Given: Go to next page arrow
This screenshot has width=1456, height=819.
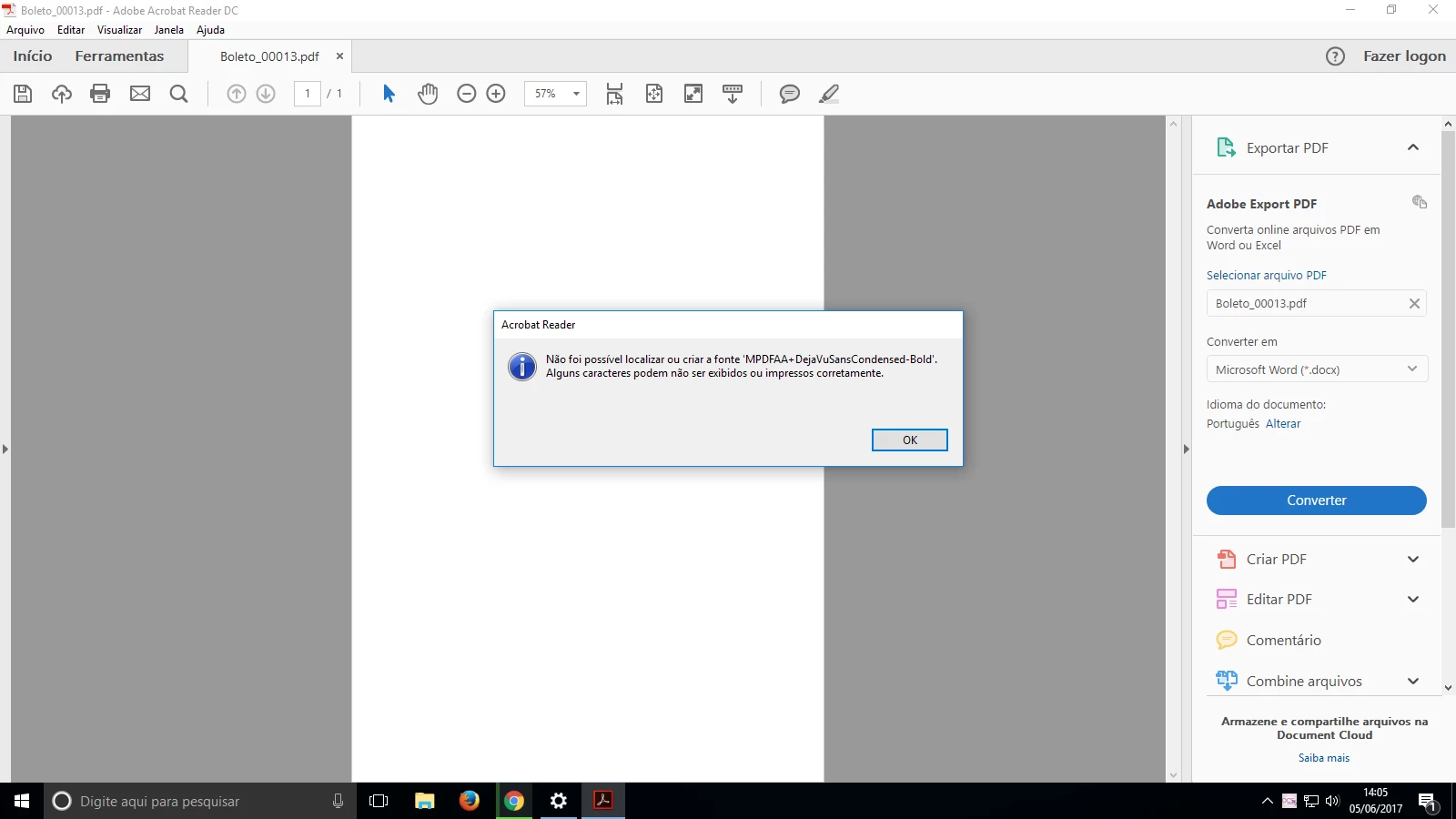Looking at the screenshot, I should (266, 94).
